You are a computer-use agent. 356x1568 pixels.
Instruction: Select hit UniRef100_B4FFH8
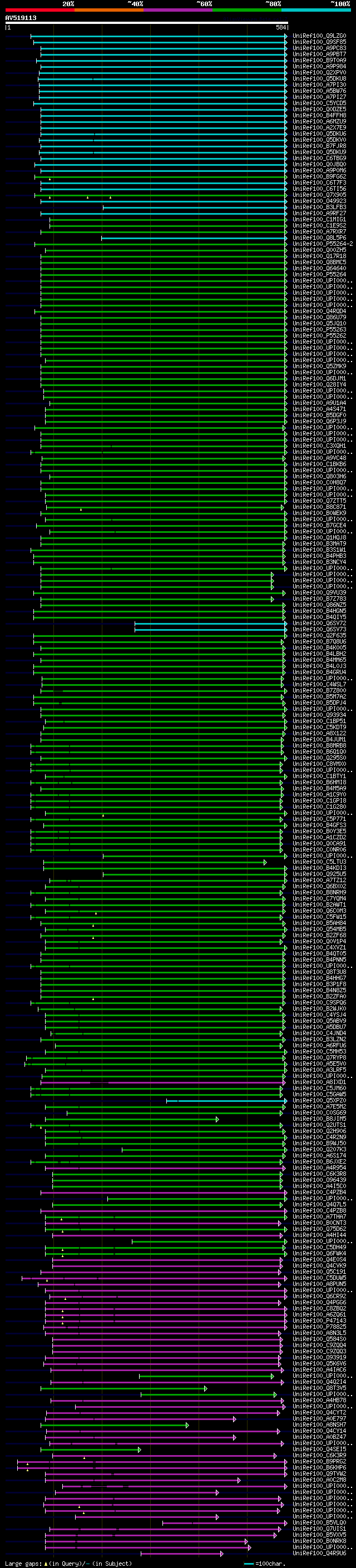point(319,116)
